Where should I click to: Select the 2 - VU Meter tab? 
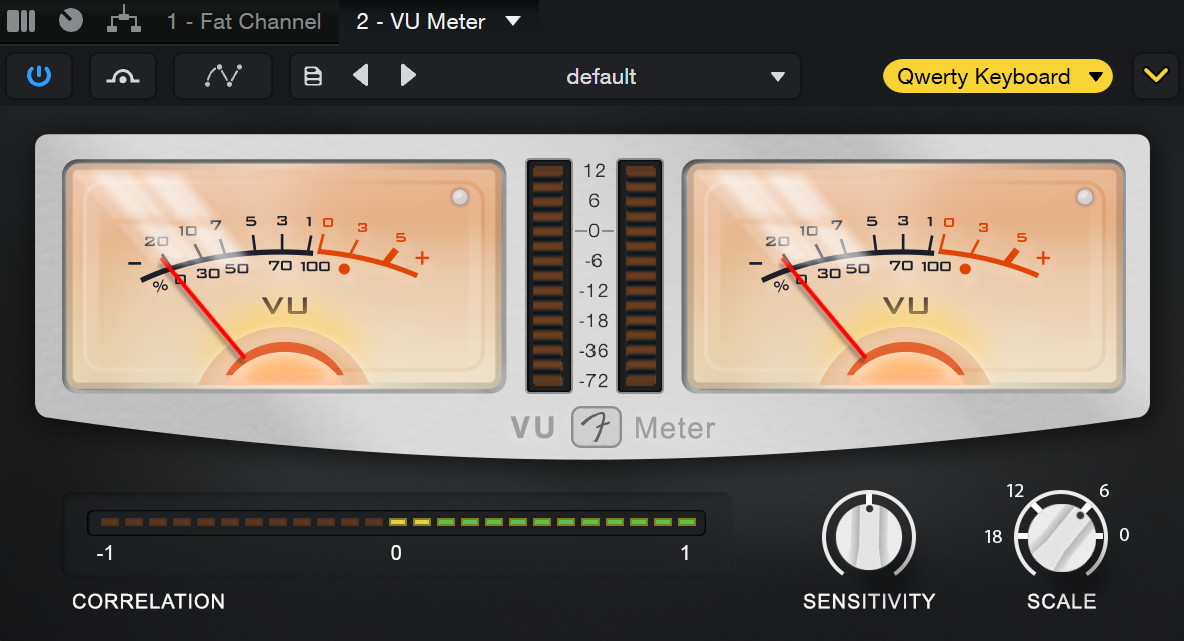pos(421,21)
